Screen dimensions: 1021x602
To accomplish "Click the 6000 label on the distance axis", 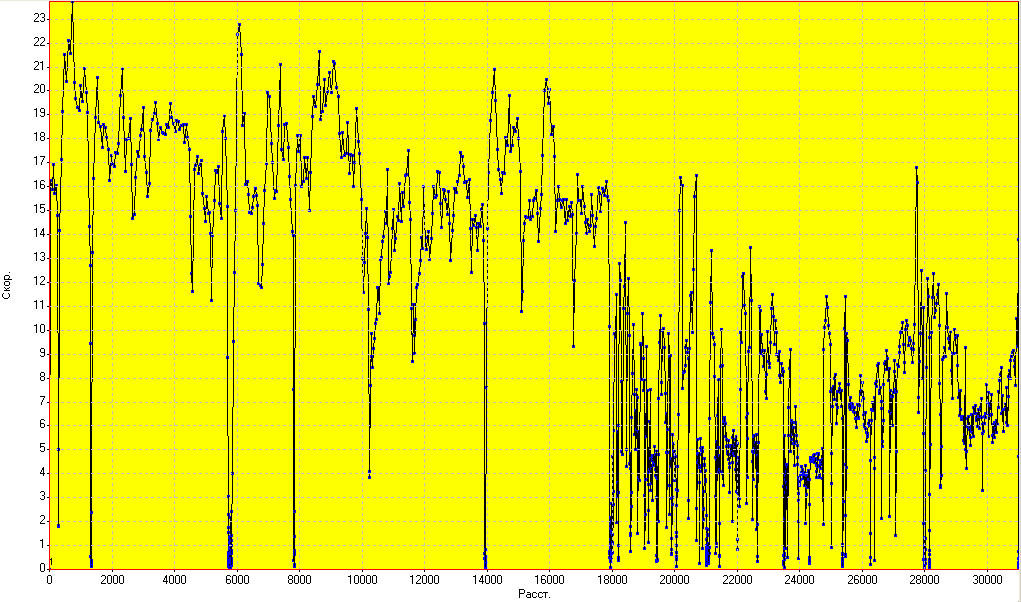I will click(x=237, y=580).
